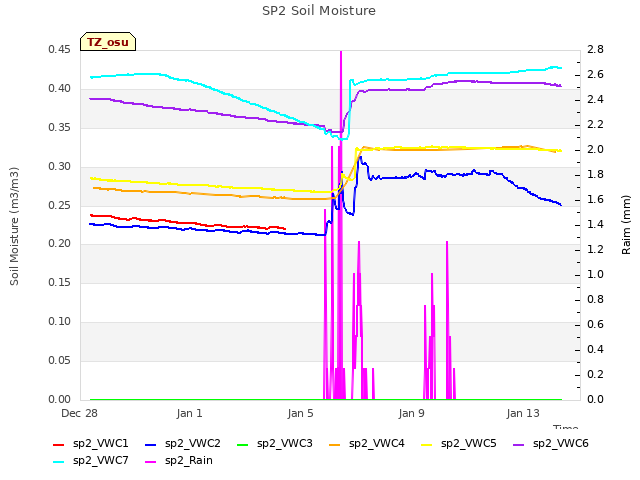Click the Raim (mm) right axis label
640x480 pixels.
coord(626,225)
